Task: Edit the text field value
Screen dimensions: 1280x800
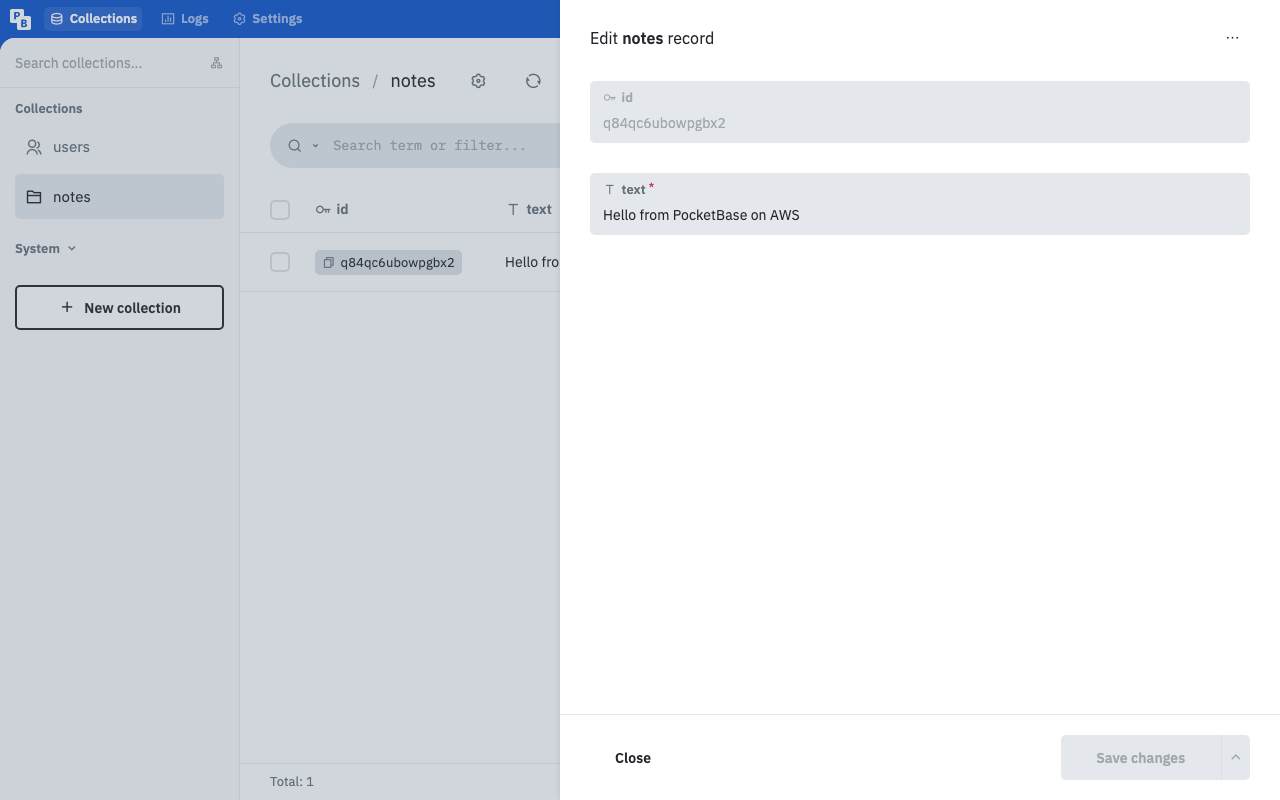Action: pyautogui.click(x=920, y=204)
